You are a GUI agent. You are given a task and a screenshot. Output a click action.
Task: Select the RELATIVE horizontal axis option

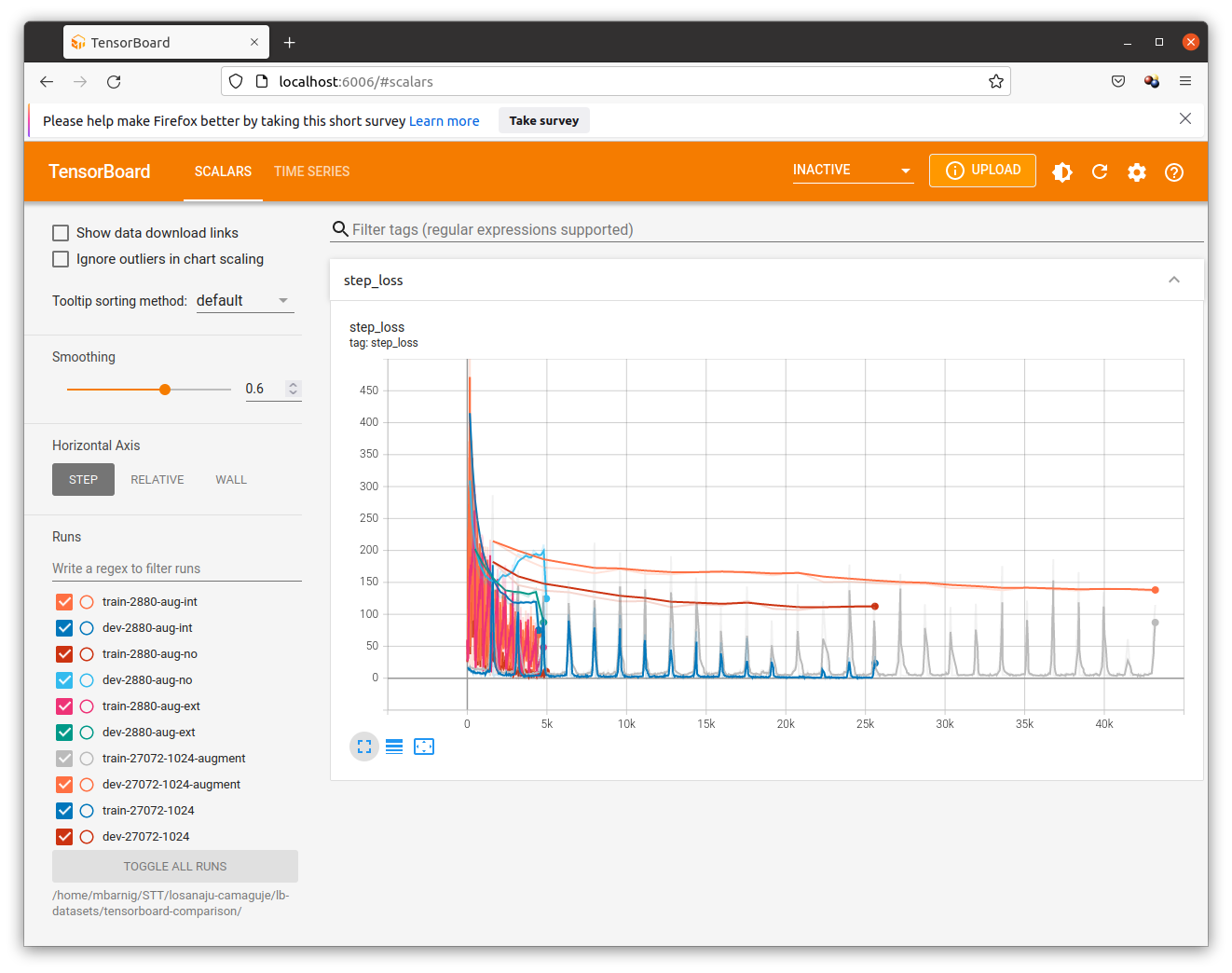pos(157,480)
